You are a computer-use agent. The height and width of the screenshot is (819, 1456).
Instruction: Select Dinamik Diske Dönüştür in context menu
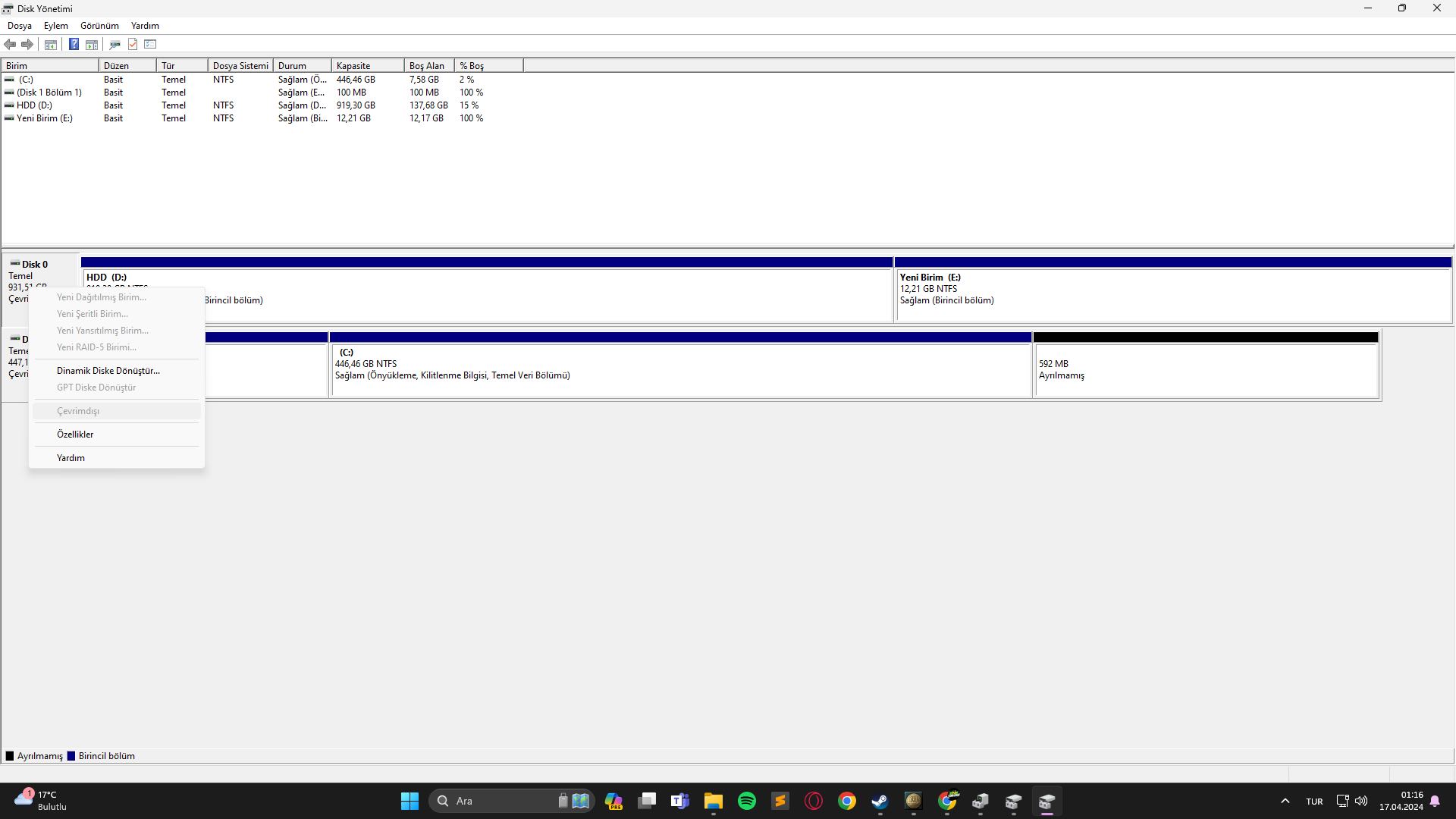click(108, 371)
